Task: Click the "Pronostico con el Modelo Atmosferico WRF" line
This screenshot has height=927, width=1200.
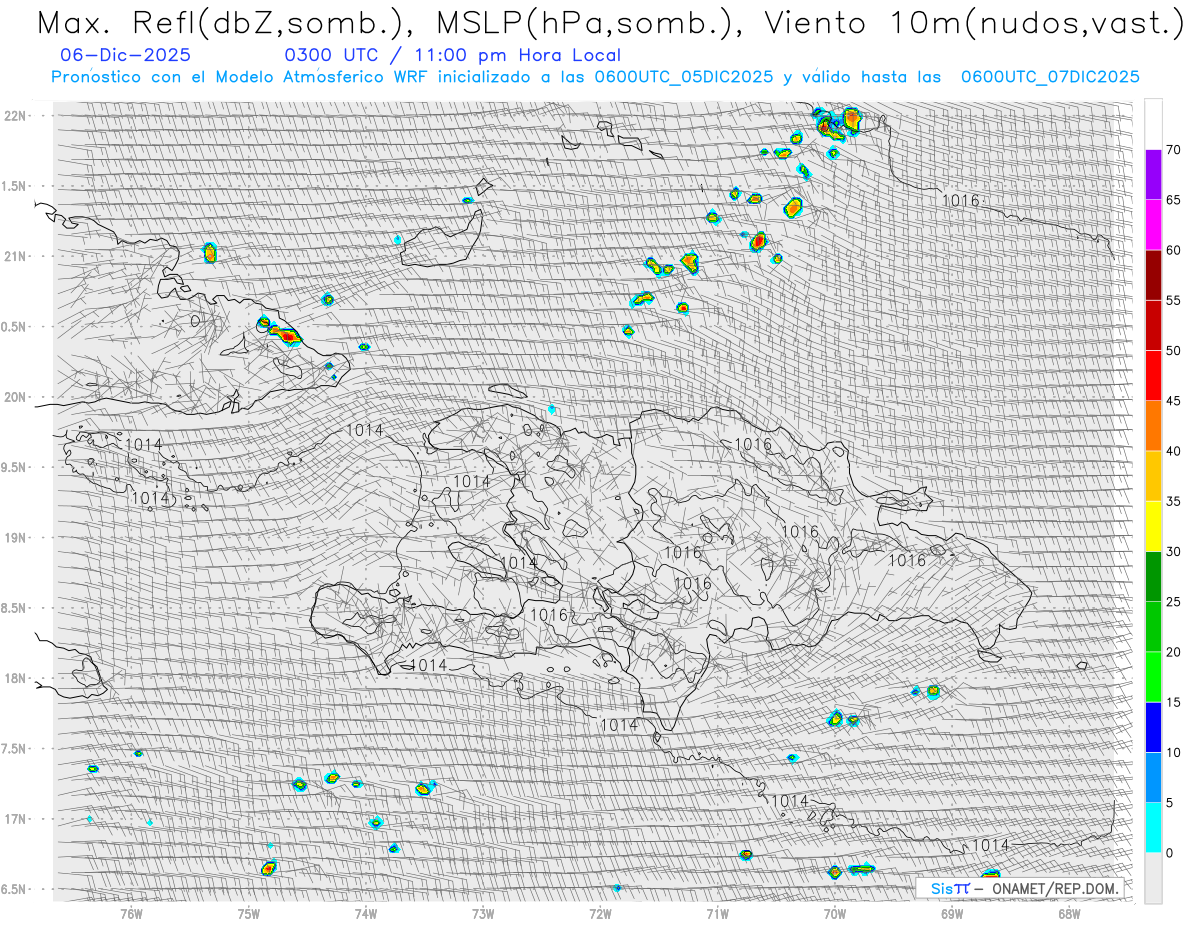Action: click(x=596, y=77)
